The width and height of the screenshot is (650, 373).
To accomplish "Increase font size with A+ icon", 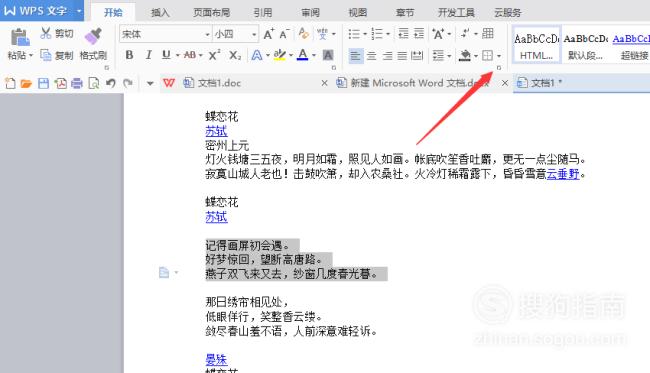I will click(269, 34).
